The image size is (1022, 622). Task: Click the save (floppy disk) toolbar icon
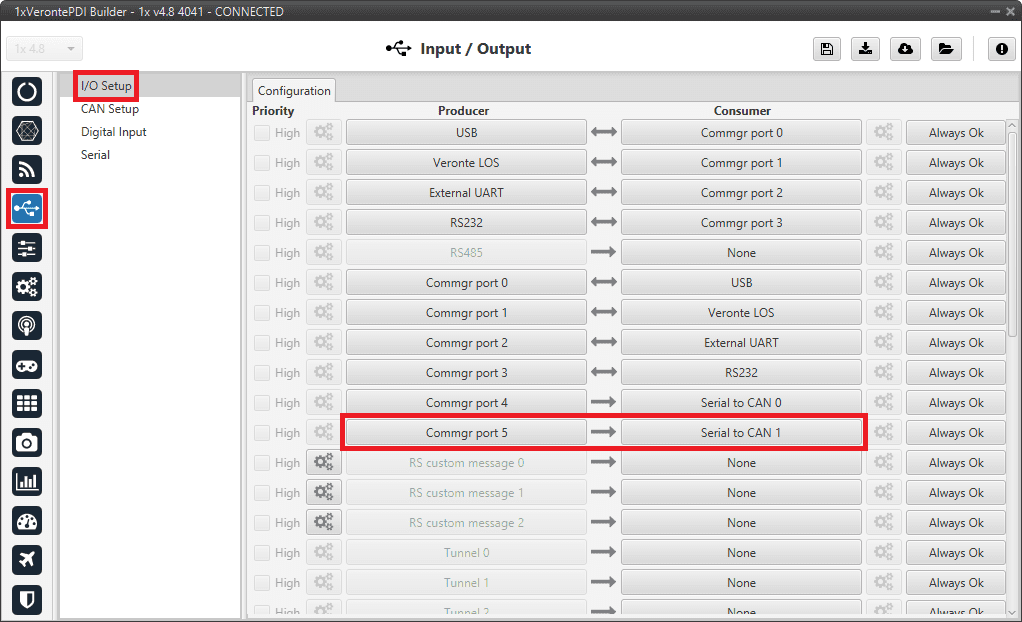[827, 49]
